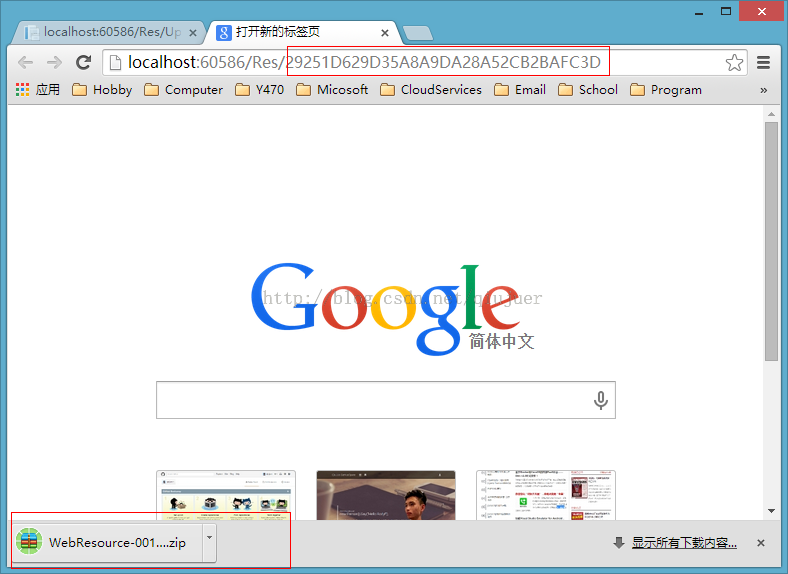Close the 打开新的标签页 tab
Screen dimensions: 788x574
click(385, 33)
